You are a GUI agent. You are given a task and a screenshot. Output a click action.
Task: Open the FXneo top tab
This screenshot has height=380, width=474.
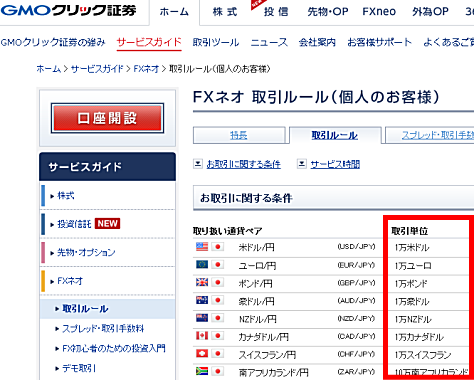click(x=379, y=12)
